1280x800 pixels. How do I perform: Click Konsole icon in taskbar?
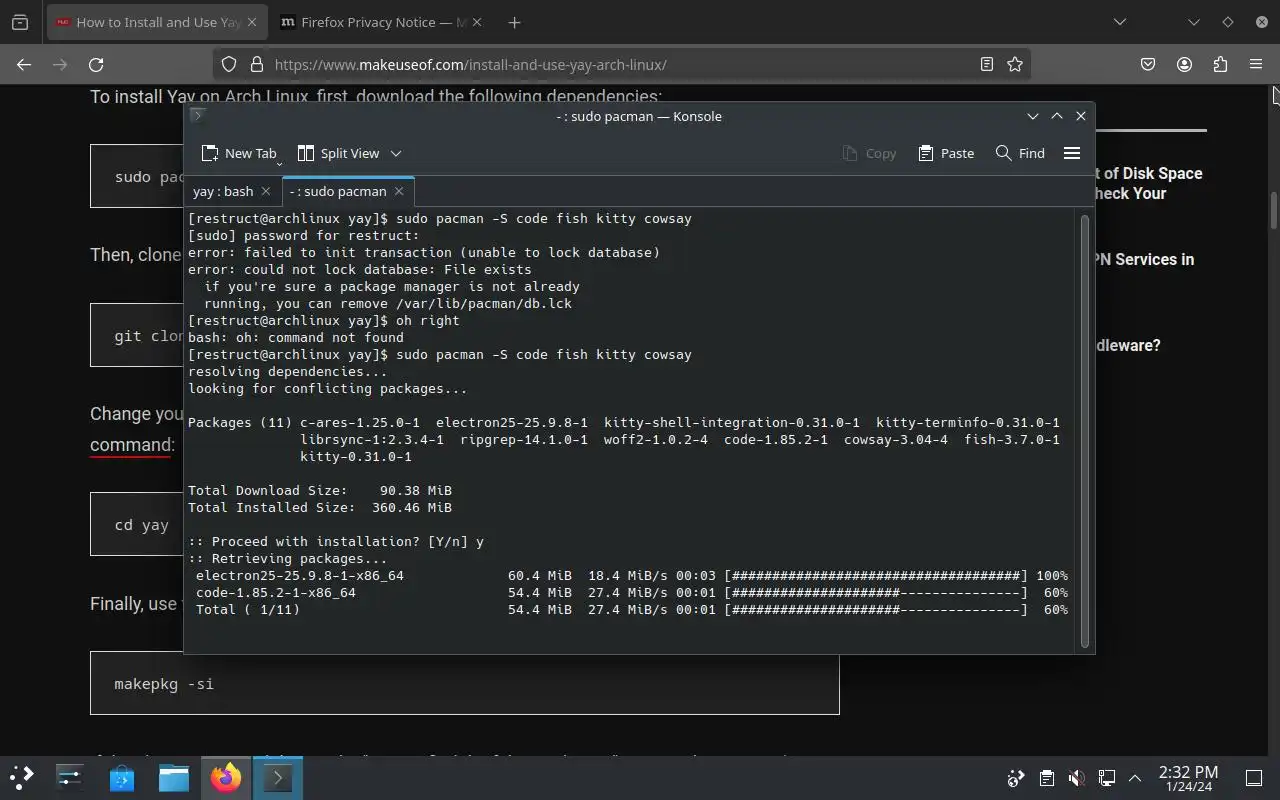click(x=278, y=777)
